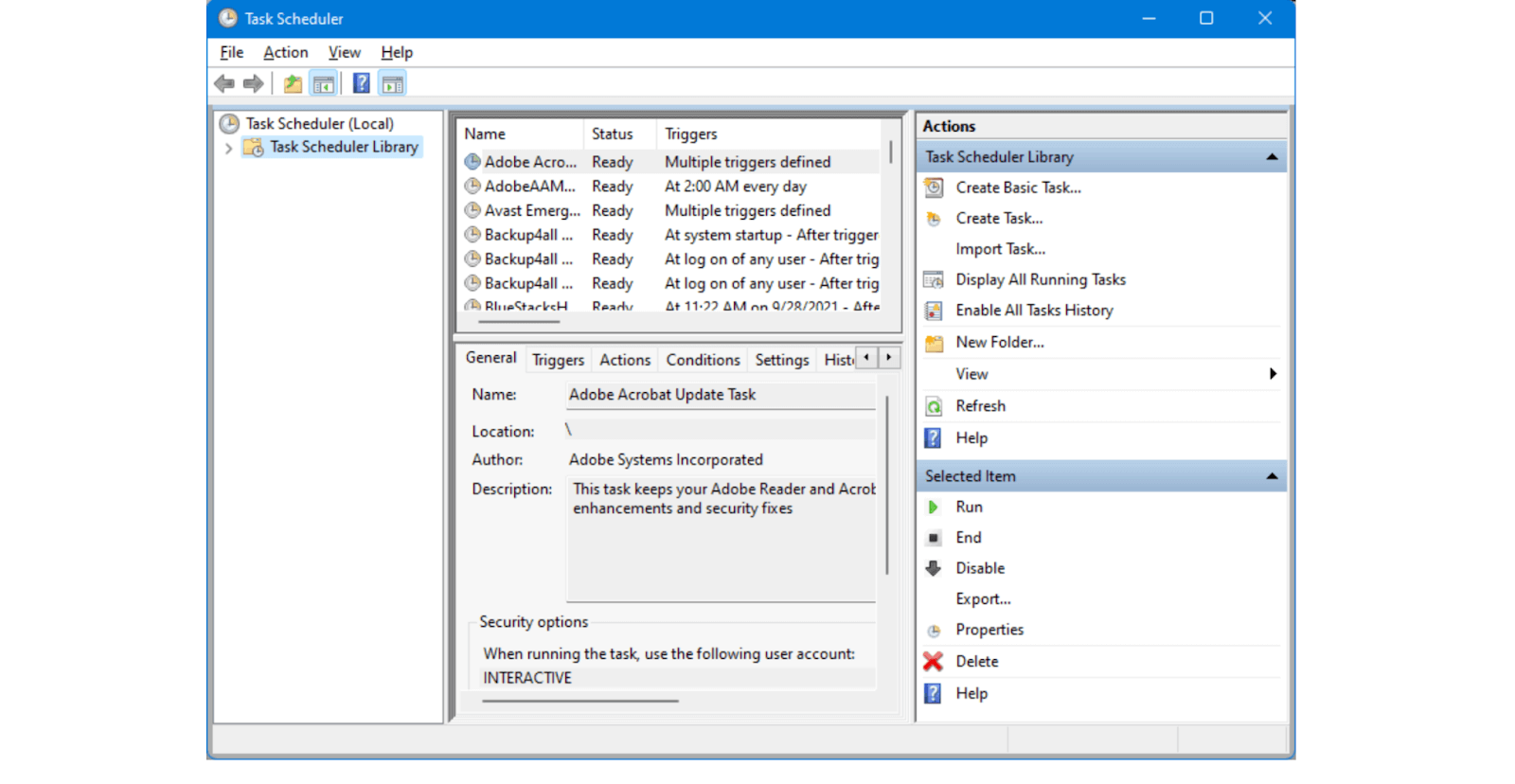Click the Enable All Tasks History icon
The image size is (1515, 784).
point(933,311)
